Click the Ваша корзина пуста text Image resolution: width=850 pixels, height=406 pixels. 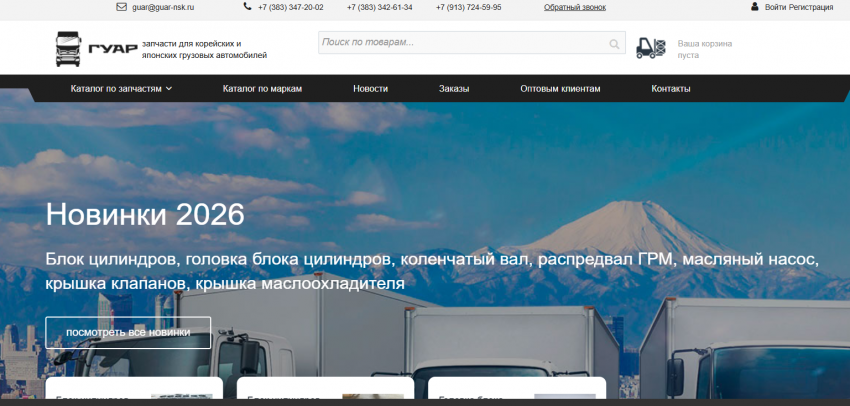(x=705, y=49)
